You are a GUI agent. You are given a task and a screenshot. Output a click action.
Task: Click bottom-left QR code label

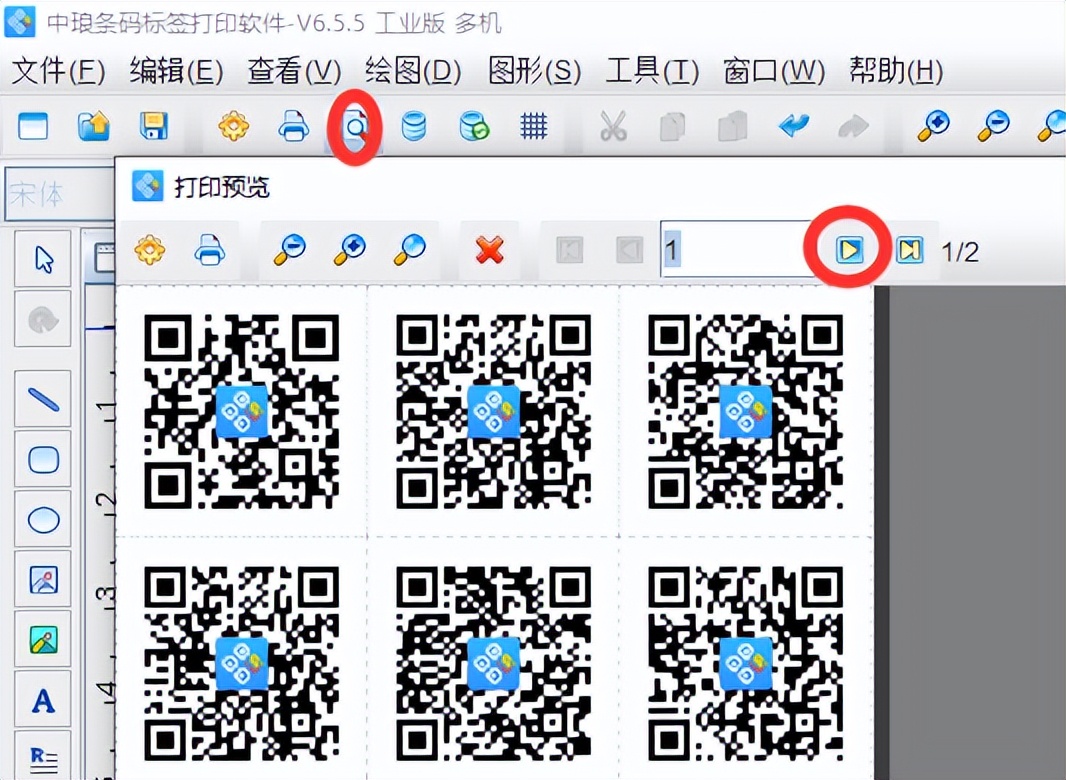[242, 664]
